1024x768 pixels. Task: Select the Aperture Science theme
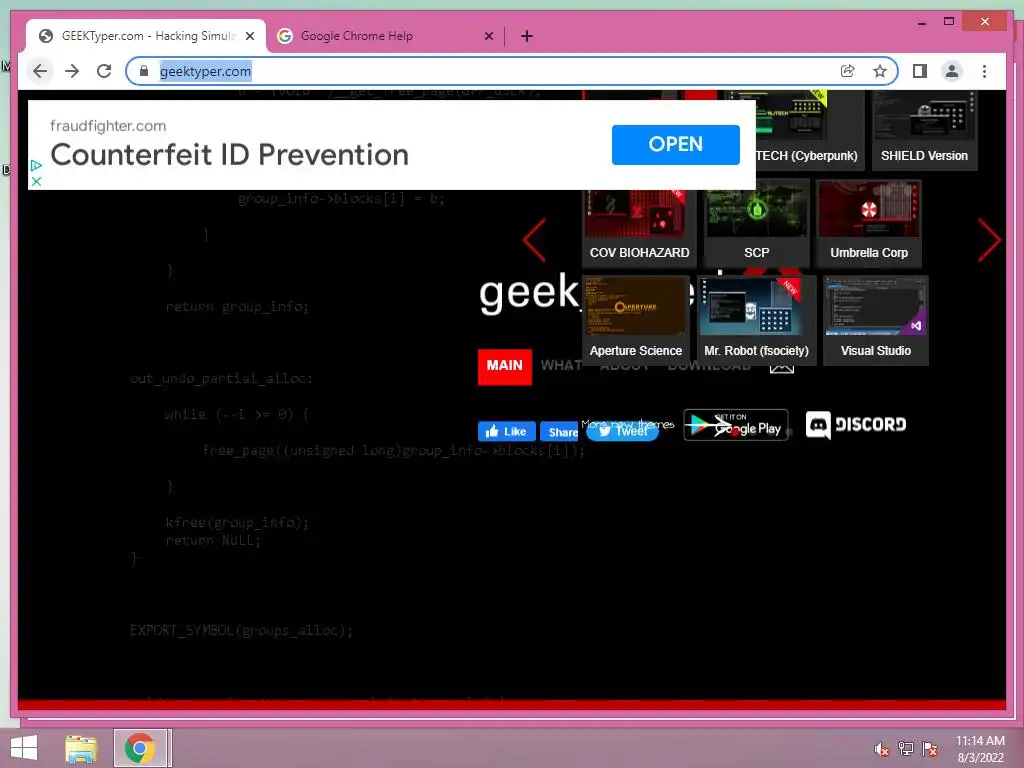coord(635,320)
